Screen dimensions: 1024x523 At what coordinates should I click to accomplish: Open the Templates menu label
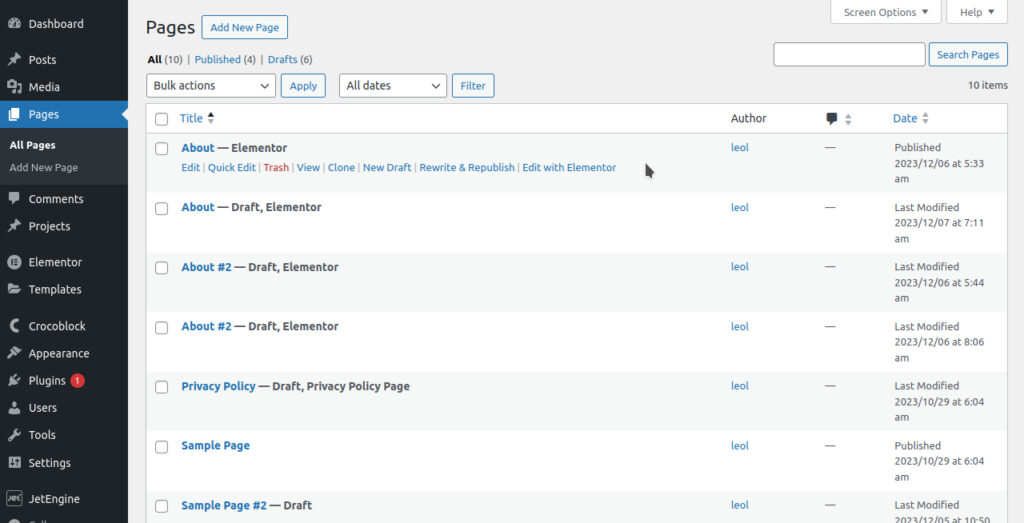coord(55,289)
